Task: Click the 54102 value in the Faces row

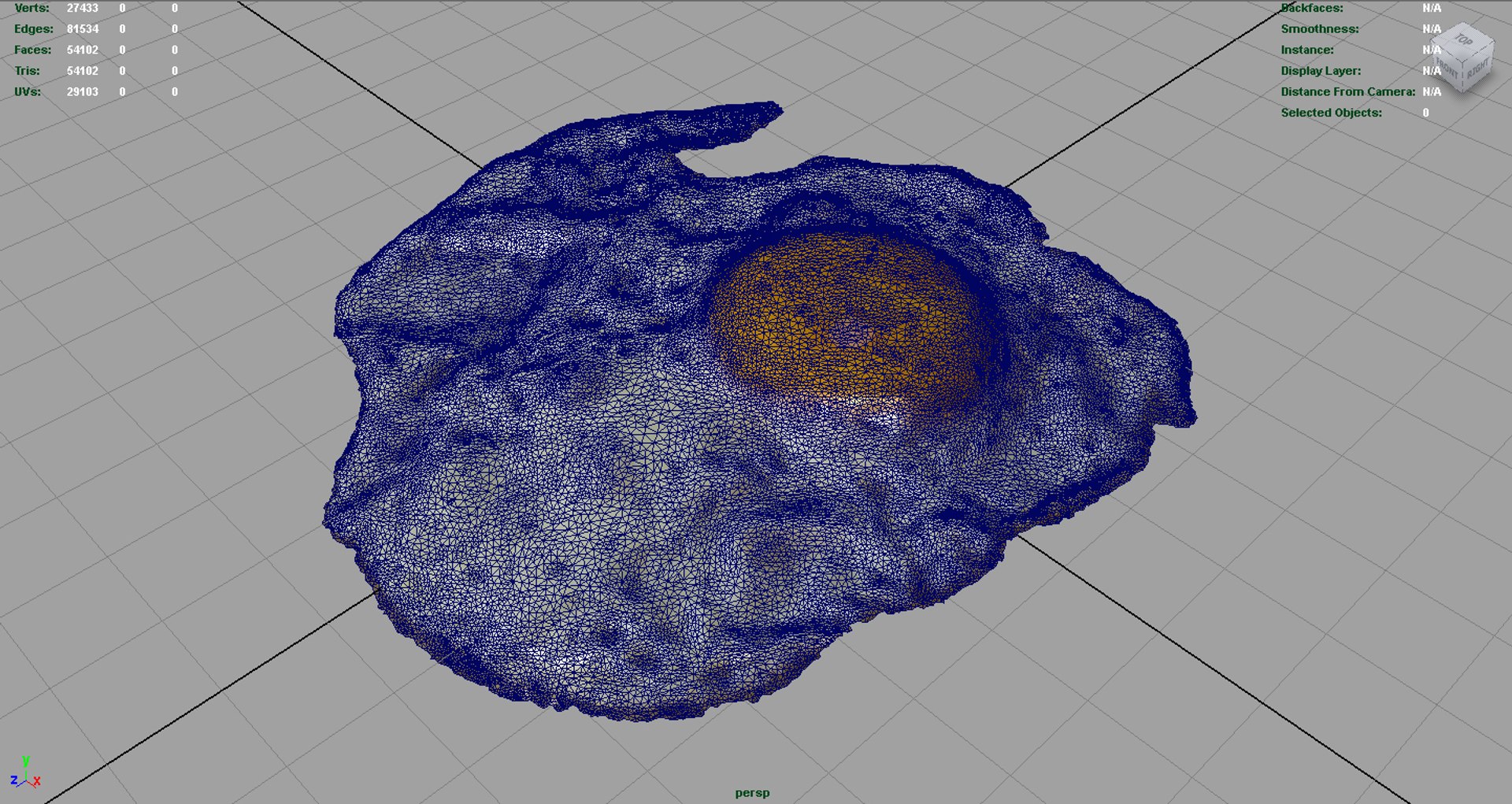Action: click(x=83, y=50)
